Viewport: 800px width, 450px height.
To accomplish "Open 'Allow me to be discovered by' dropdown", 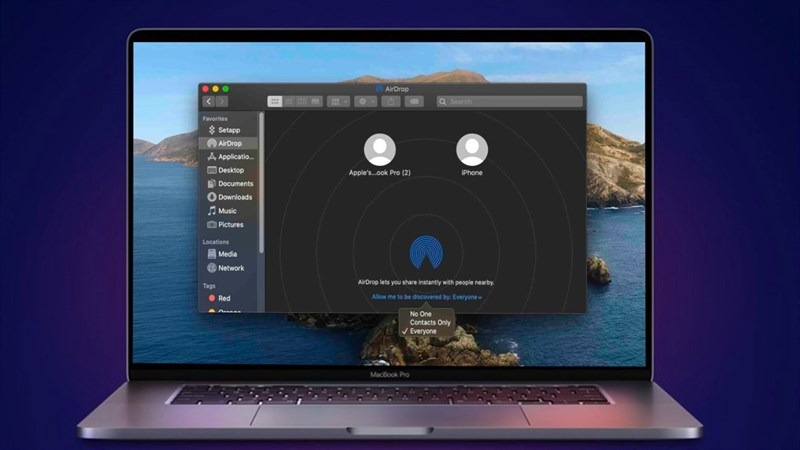I will [427, 297].
